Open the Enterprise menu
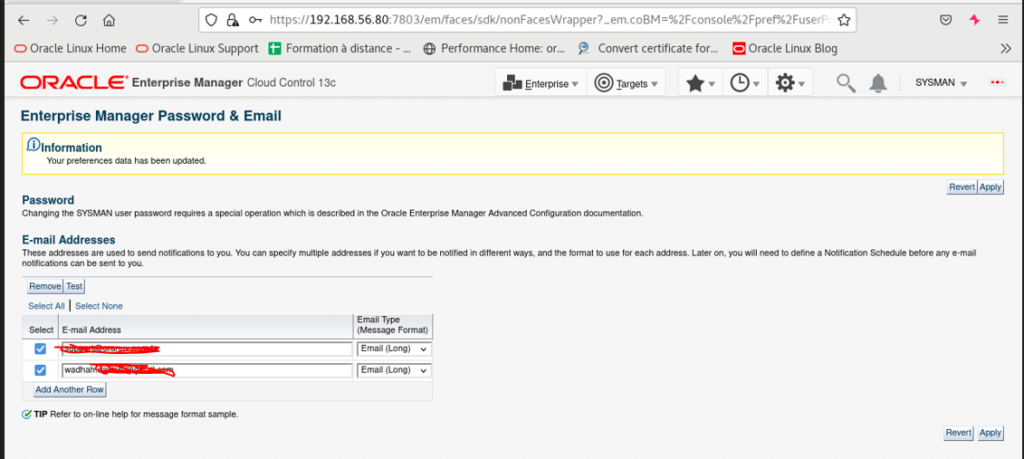1024x459 pixels. tap(541, 84)
